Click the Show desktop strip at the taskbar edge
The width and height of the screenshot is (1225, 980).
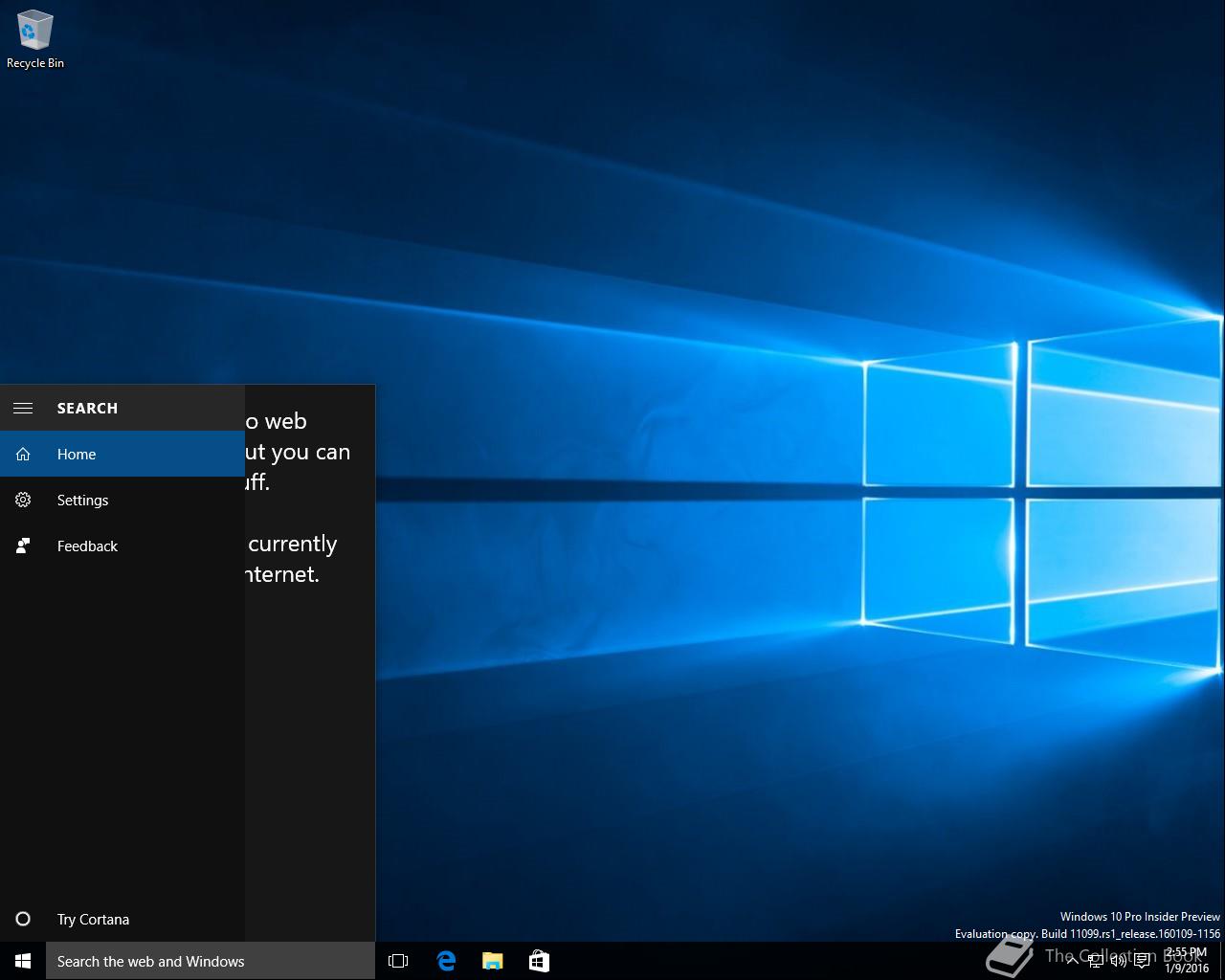1222,961
